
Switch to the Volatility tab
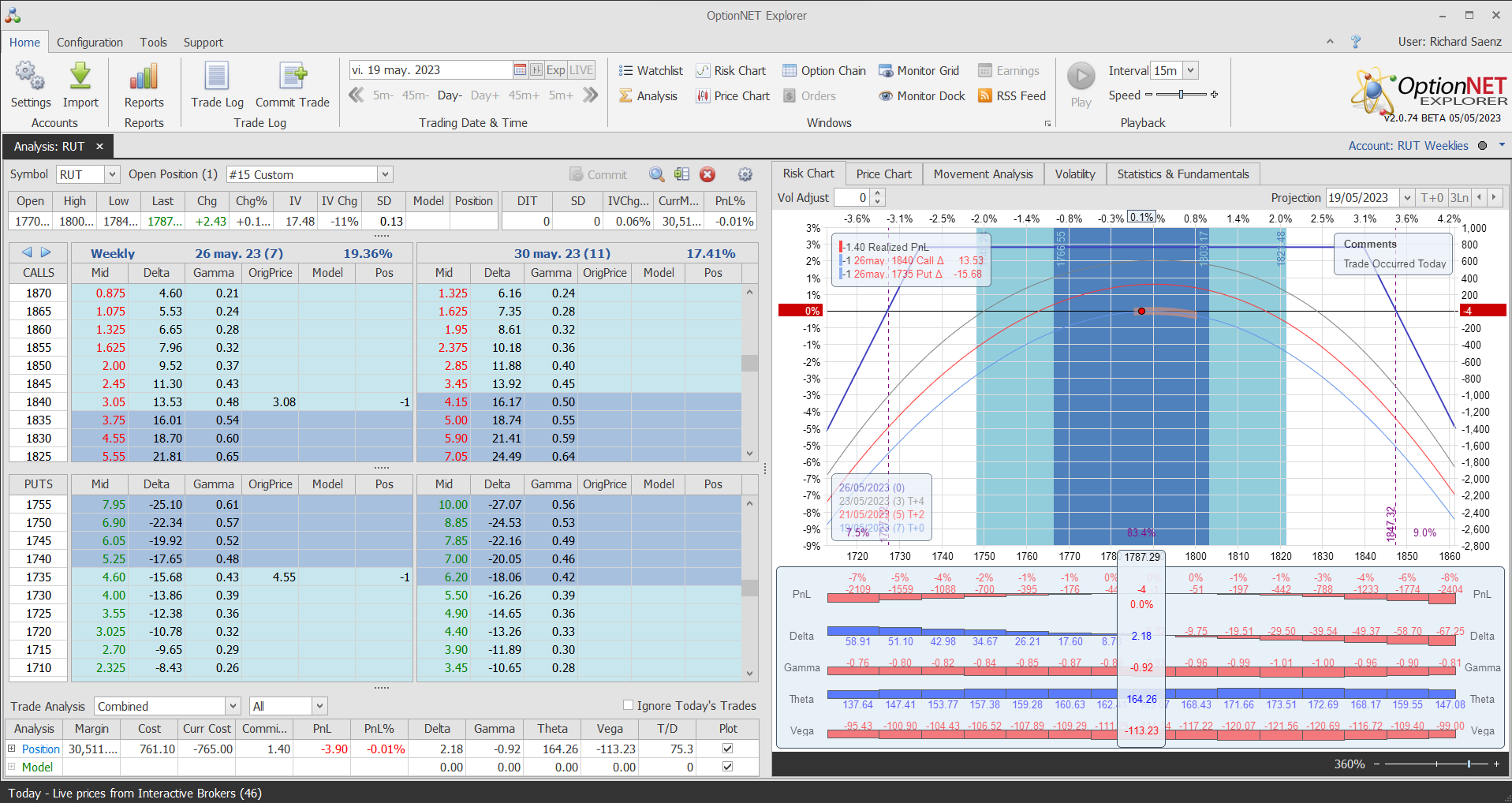tap(1075, 174)
